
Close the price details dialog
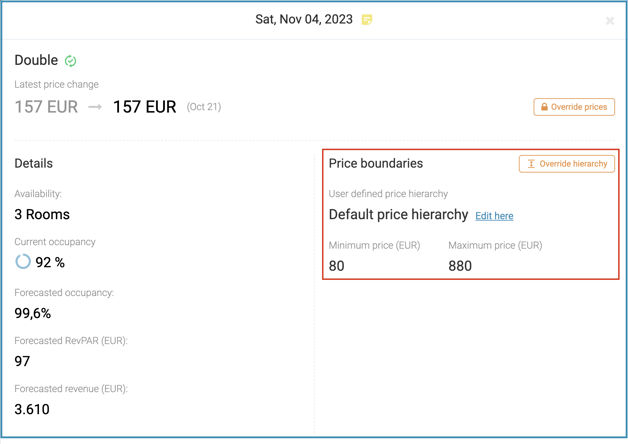[610, 21]
